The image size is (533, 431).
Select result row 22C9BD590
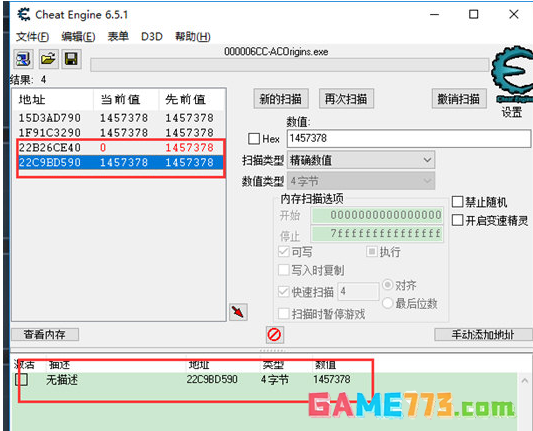tap(119, 162)
